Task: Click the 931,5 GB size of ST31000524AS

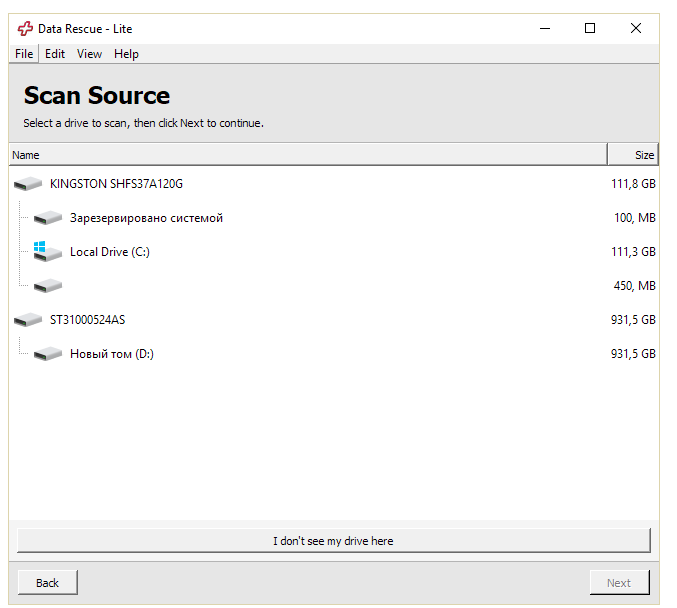Action: pyautogui.click(x=633, y=320)
